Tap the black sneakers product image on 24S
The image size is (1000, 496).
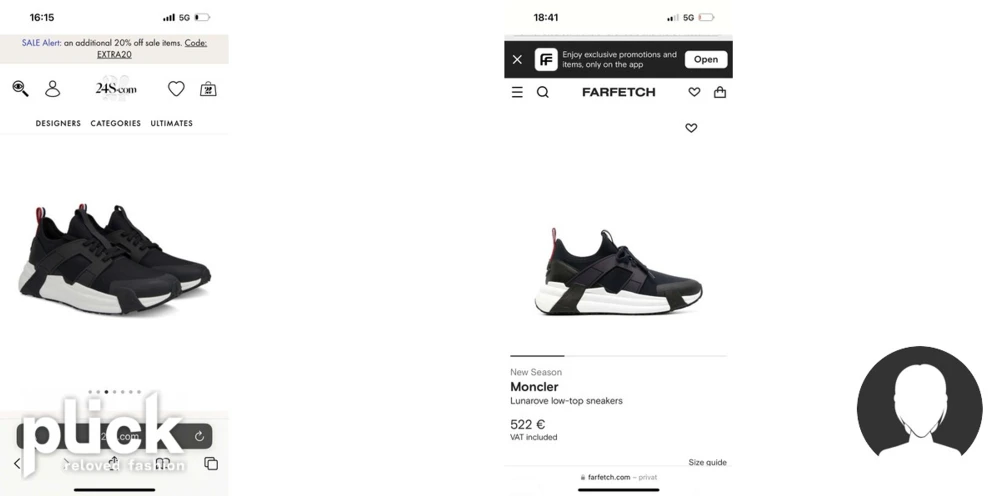coord(114,259)
